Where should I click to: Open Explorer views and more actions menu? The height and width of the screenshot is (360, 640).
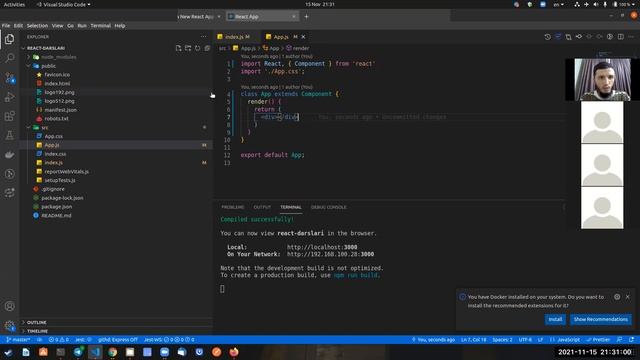point(204,37)
